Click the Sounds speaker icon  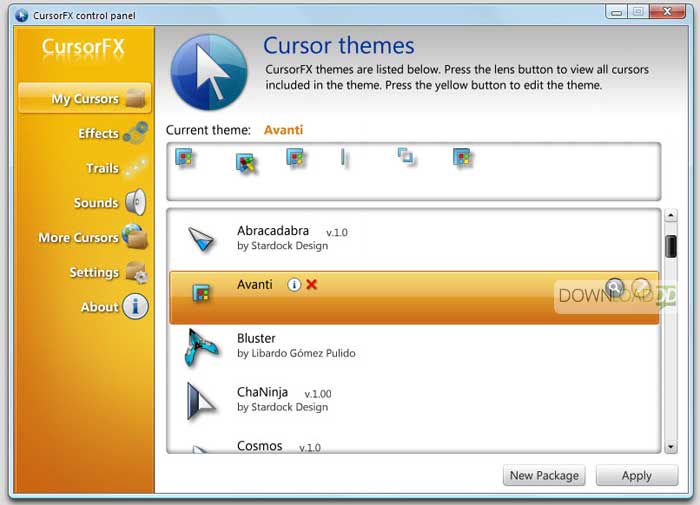[135, 202]
